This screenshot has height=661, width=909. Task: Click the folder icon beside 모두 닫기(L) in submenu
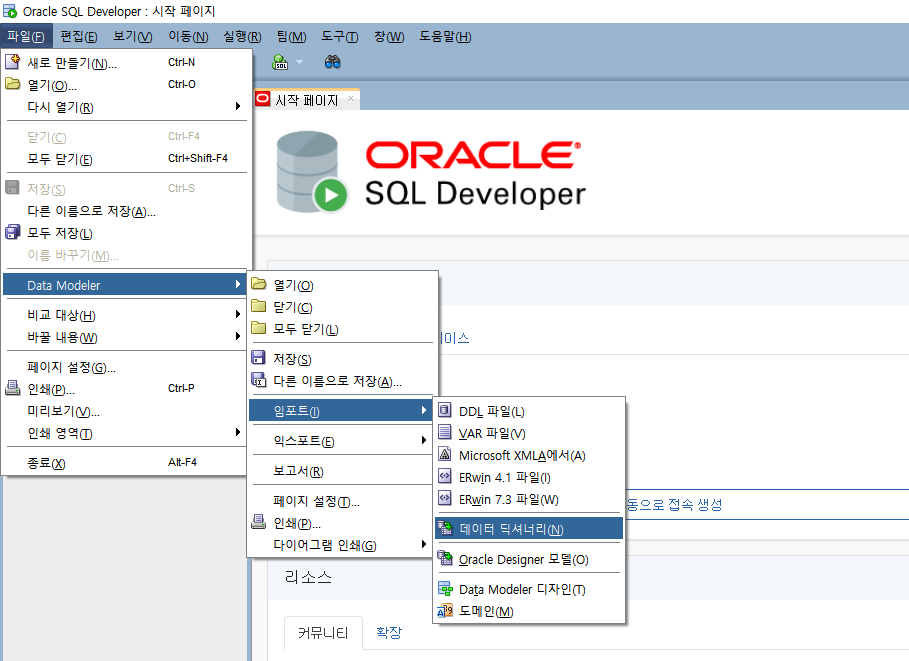pos(259,328)
